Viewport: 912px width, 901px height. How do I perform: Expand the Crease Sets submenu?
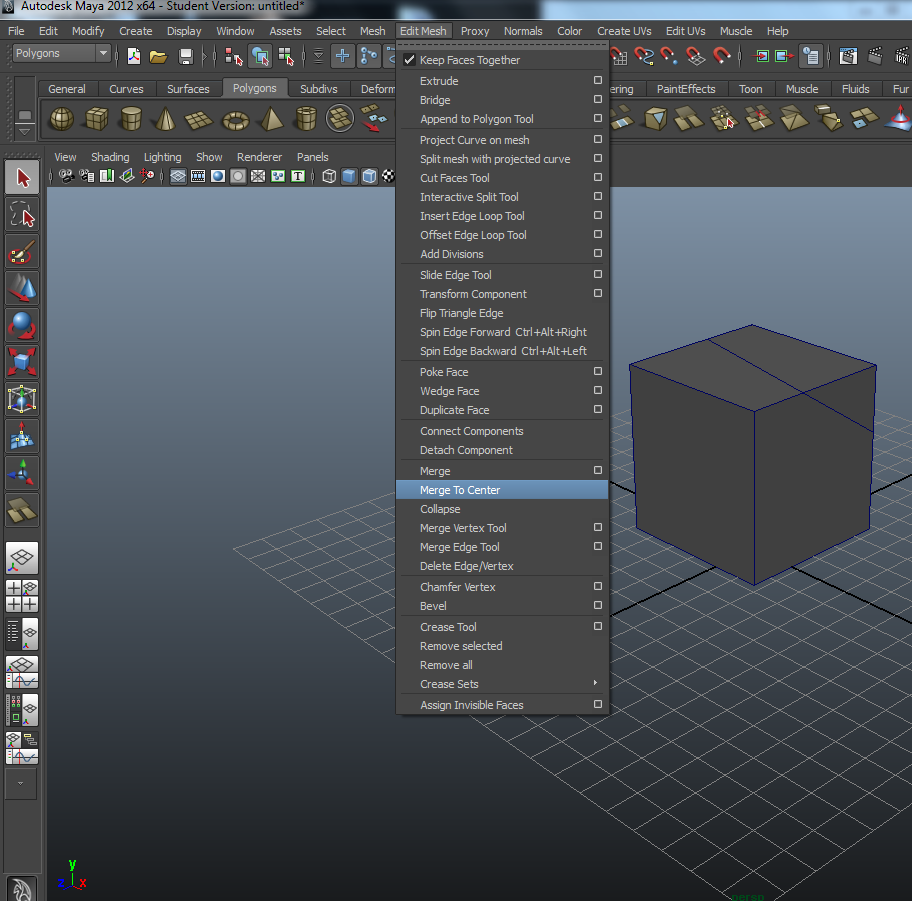[x=448, y=684]
